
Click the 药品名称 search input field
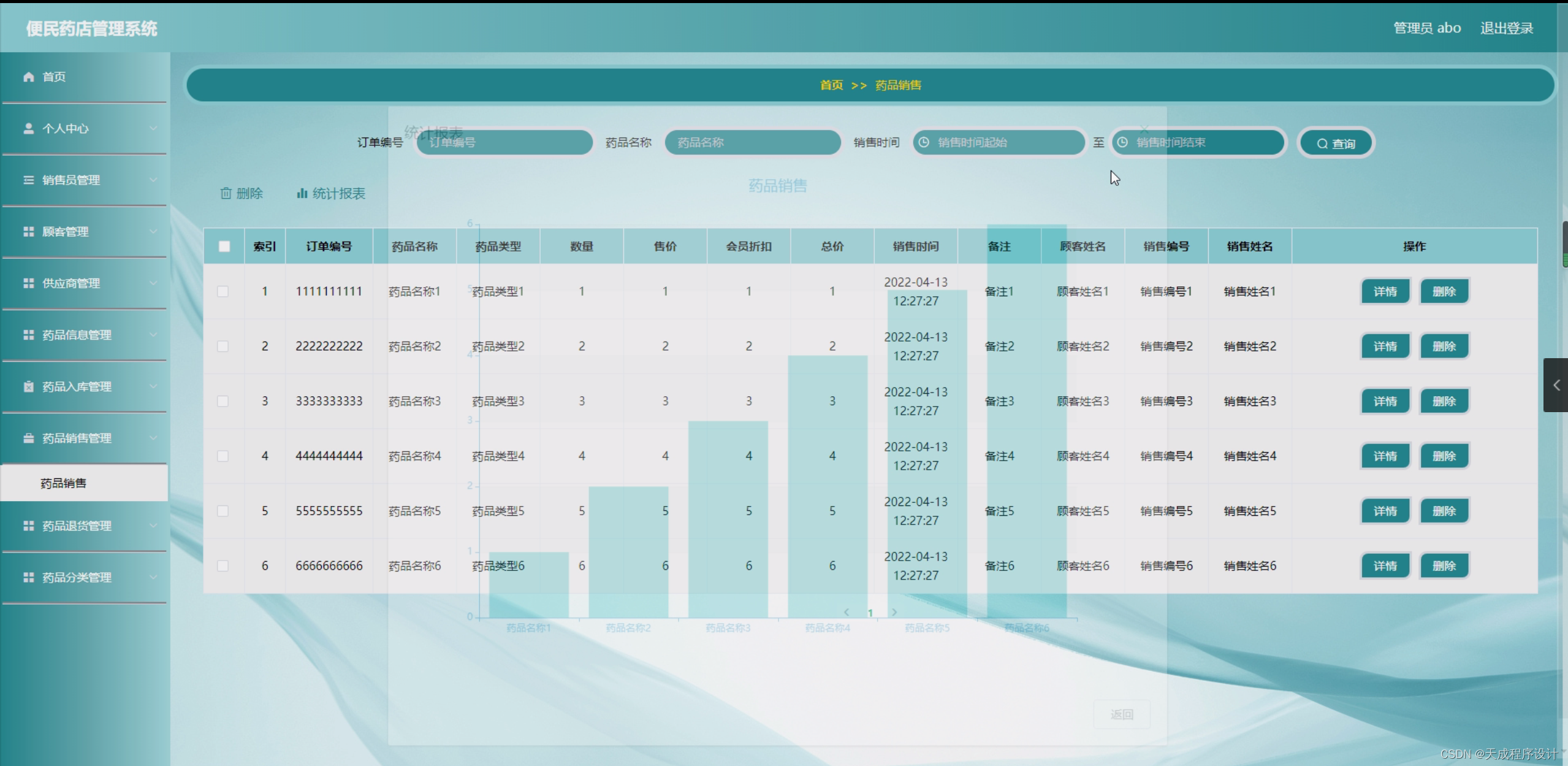point(753,142)
